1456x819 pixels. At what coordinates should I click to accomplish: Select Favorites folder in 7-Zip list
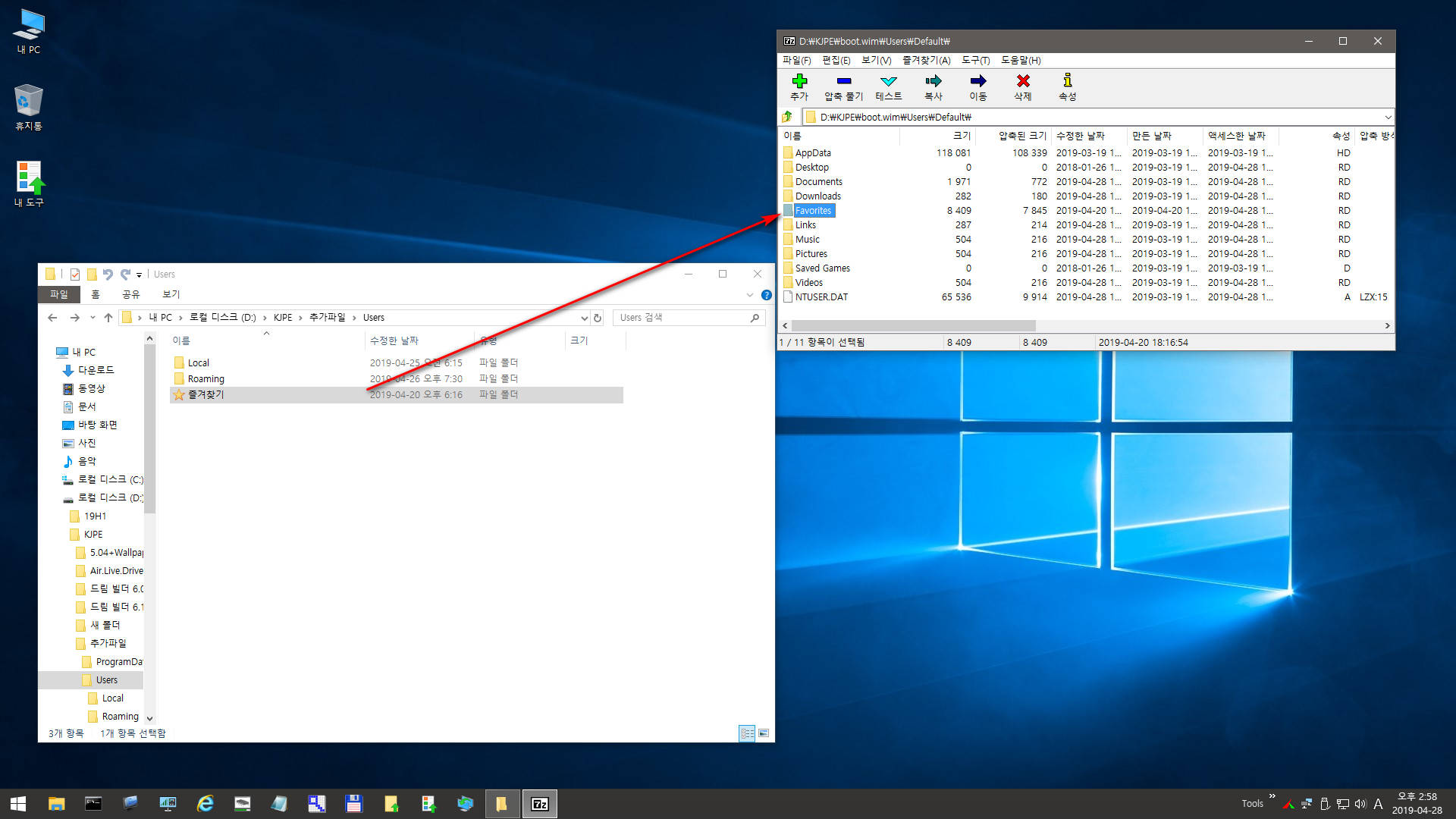pos(813,210)
